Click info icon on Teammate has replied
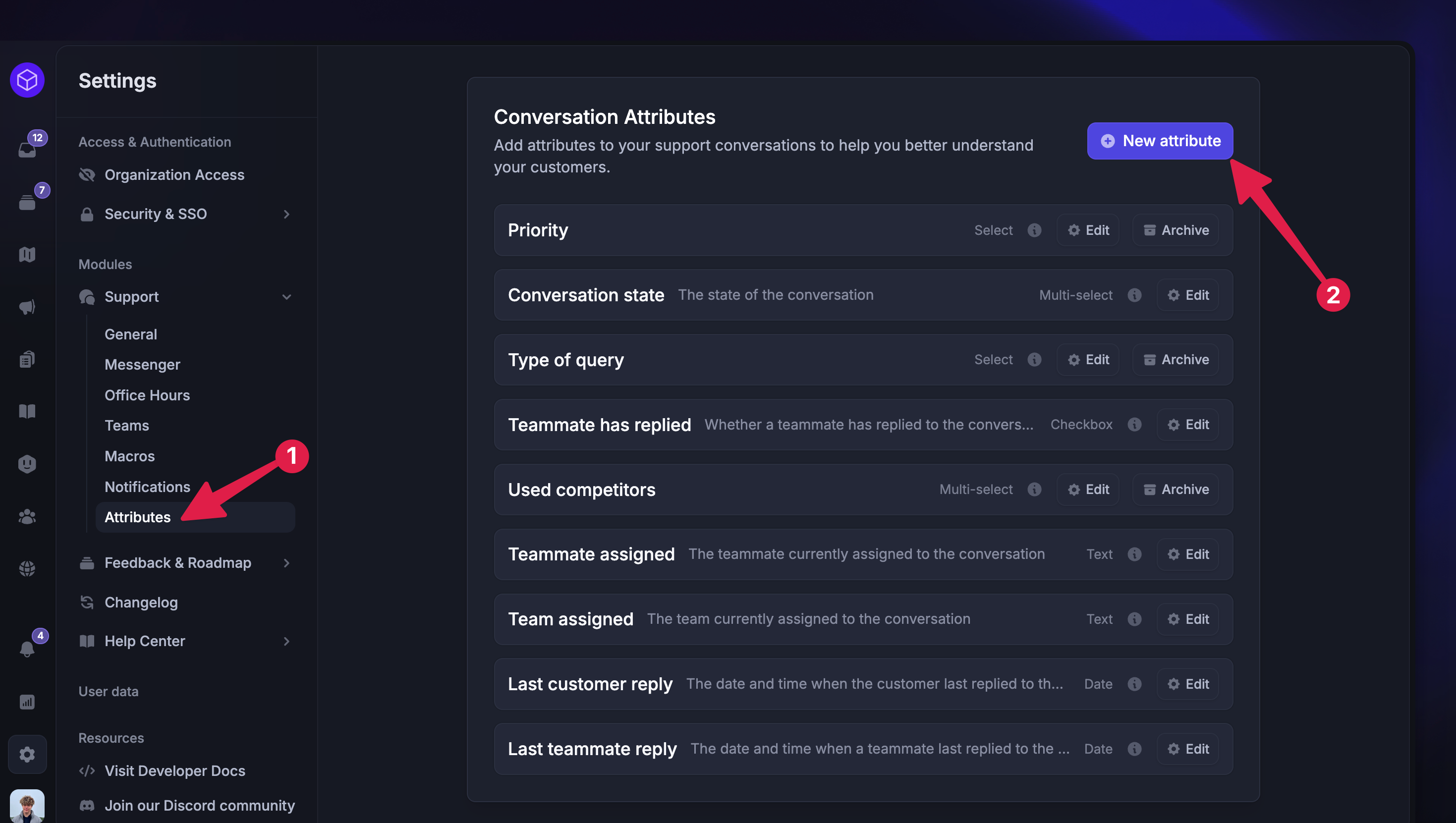This screenshot has width=1456, height=823. [x=1134, y=425]
